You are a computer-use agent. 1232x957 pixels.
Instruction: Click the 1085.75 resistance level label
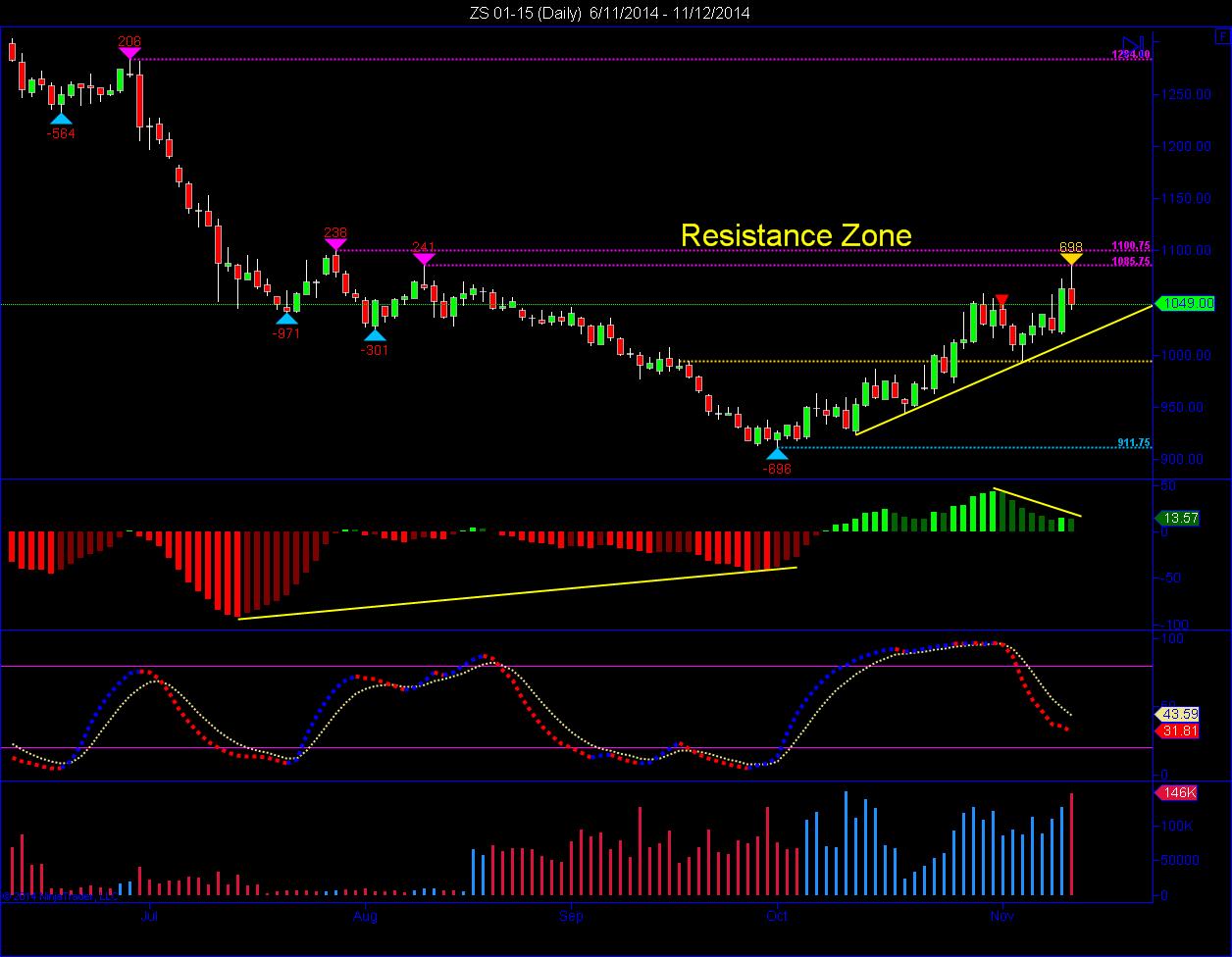point(1131,262)
